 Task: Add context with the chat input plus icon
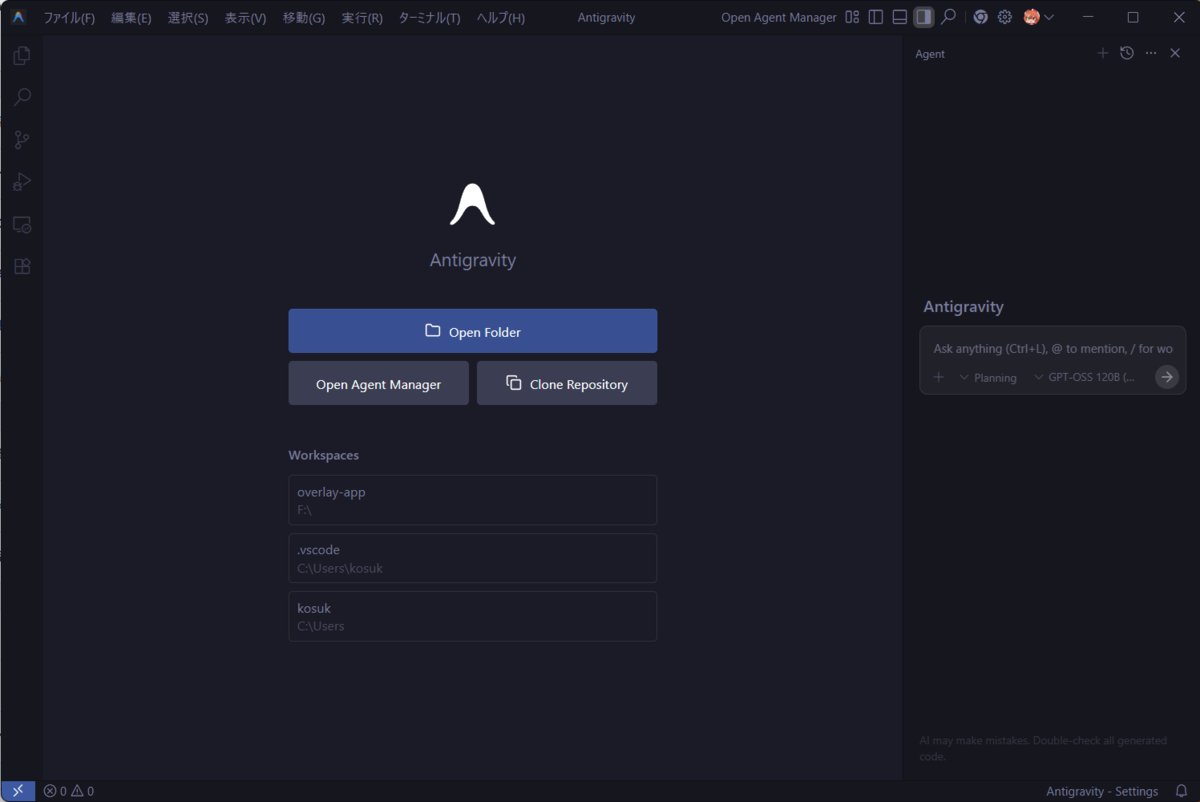pos(938,377)
